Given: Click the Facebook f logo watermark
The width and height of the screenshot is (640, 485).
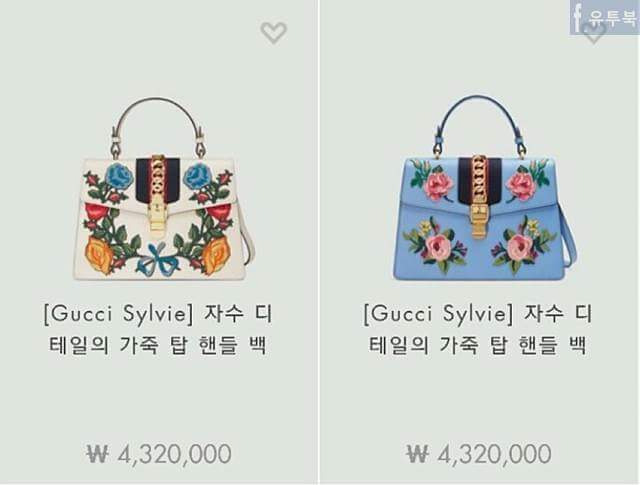Looking at the screenshot, I should point(577,16).
